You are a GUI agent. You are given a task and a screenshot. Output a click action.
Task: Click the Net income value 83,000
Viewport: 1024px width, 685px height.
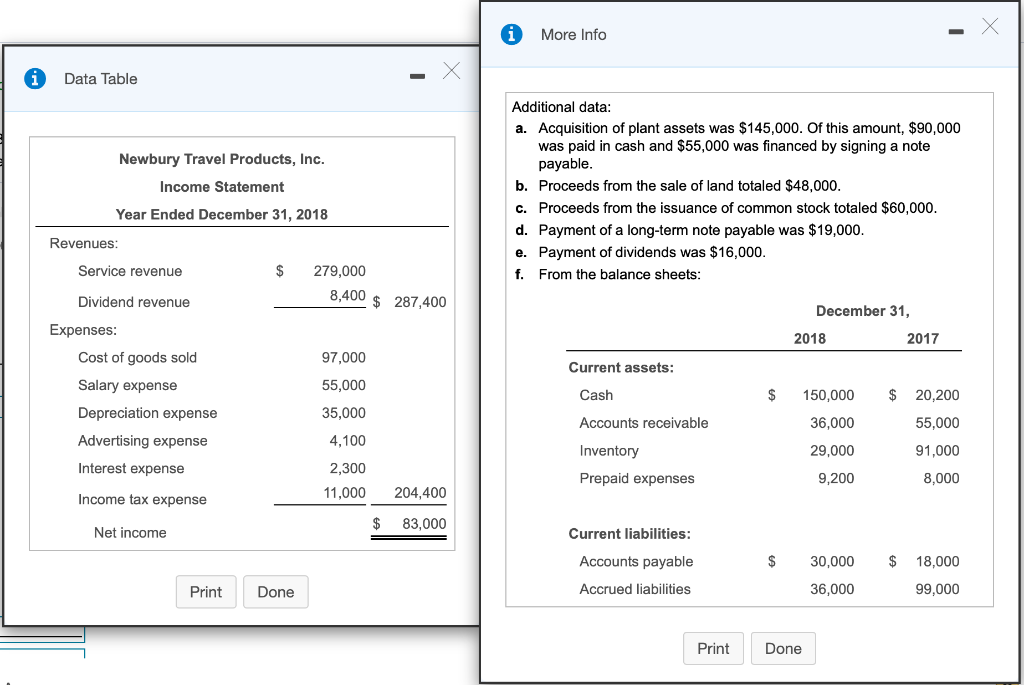point(424,524)
